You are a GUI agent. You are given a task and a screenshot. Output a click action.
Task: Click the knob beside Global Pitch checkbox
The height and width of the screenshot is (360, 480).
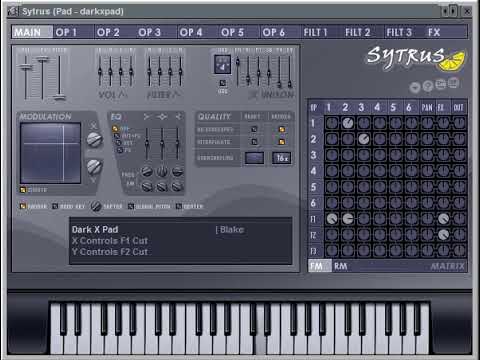point(96,206)
